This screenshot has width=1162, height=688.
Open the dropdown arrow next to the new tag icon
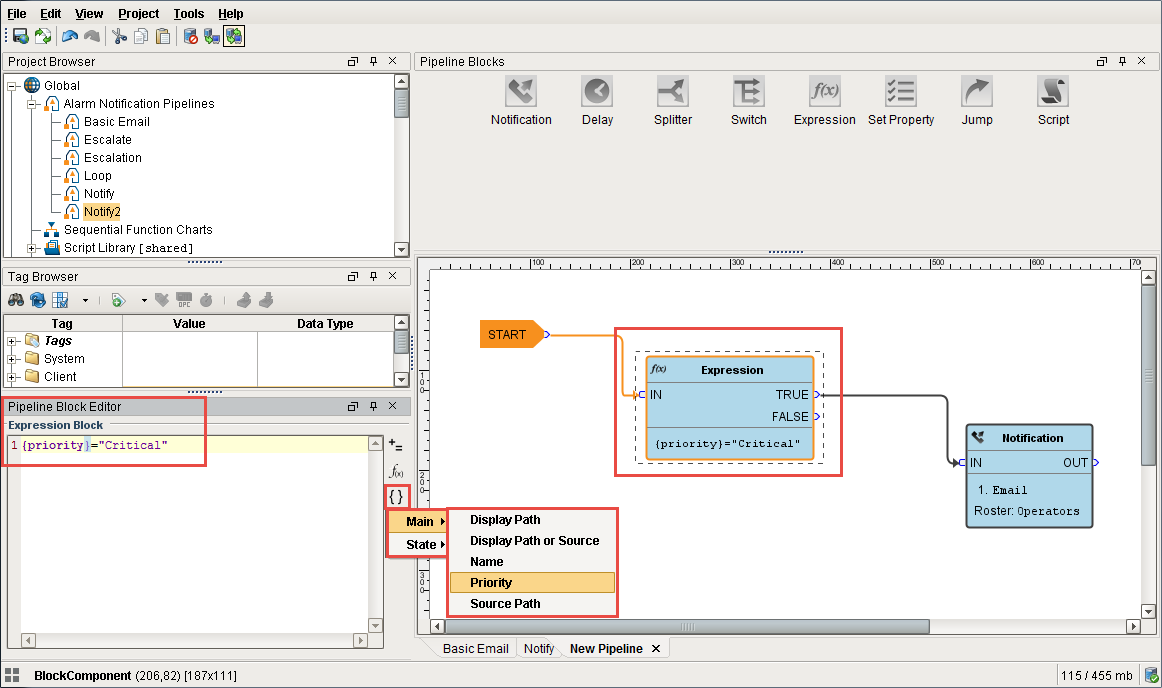(144, 300)
